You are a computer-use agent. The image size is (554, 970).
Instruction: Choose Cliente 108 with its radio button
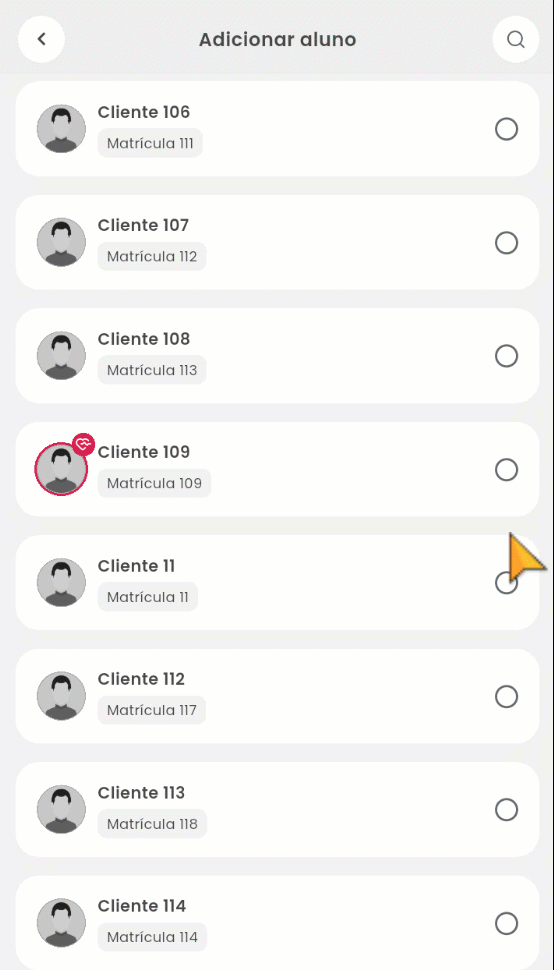506,356
